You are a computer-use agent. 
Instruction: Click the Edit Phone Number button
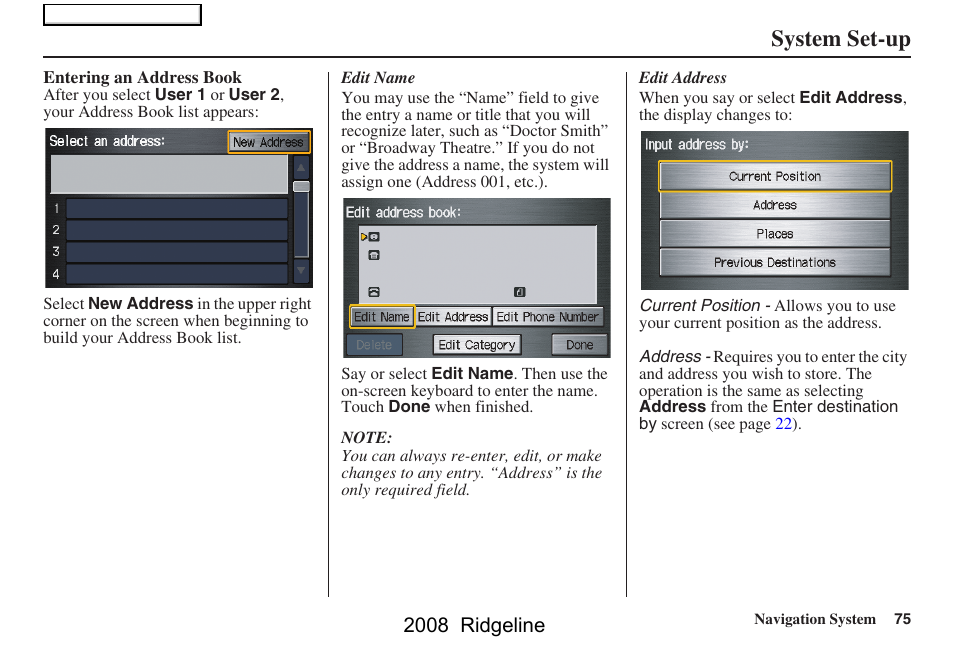click(x=548, y=317)
